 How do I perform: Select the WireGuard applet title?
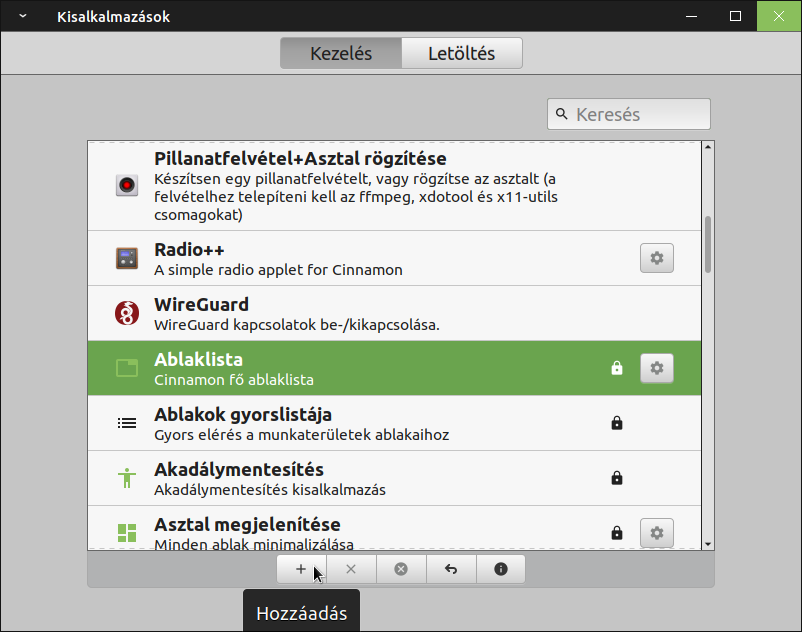coord(202,305)
